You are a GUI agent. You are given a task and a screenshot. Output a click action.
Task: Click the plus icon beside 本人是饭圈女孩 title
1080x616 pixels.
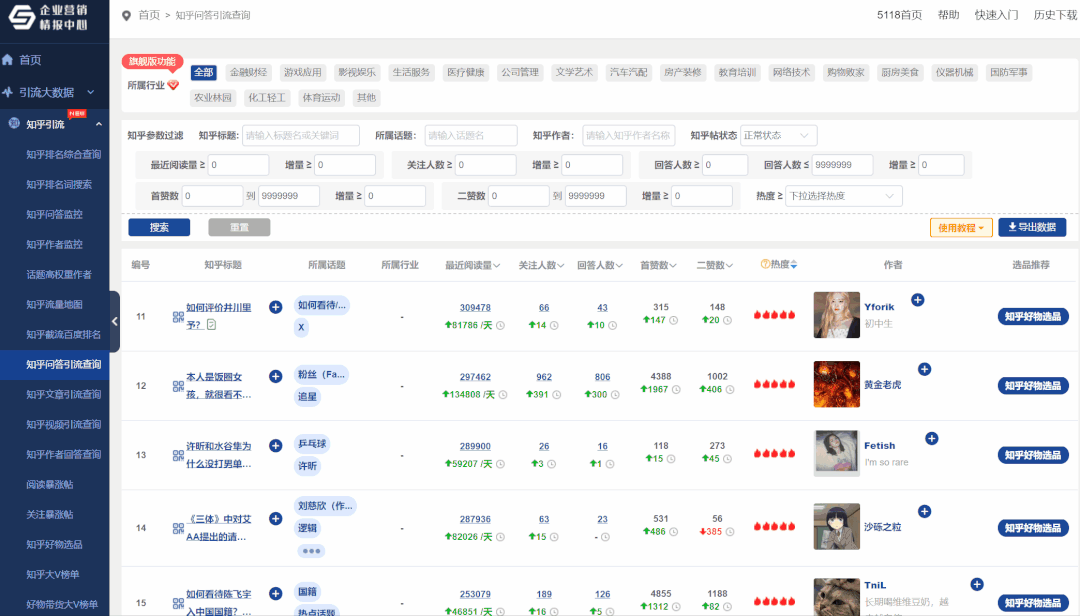276,376
